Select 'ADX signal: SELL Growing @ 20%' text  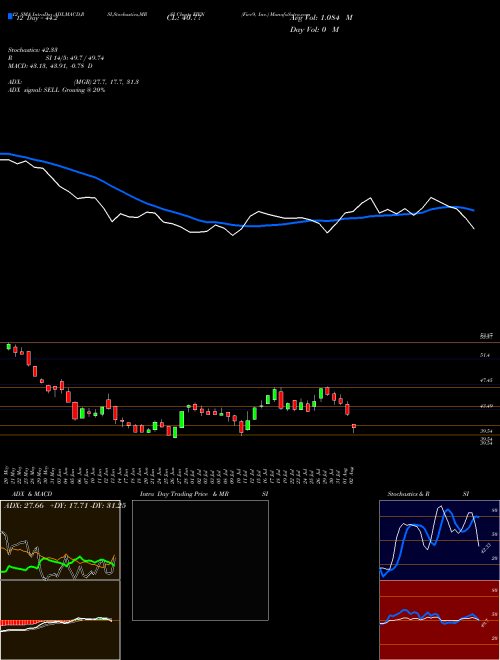click(x=56, y=90)
